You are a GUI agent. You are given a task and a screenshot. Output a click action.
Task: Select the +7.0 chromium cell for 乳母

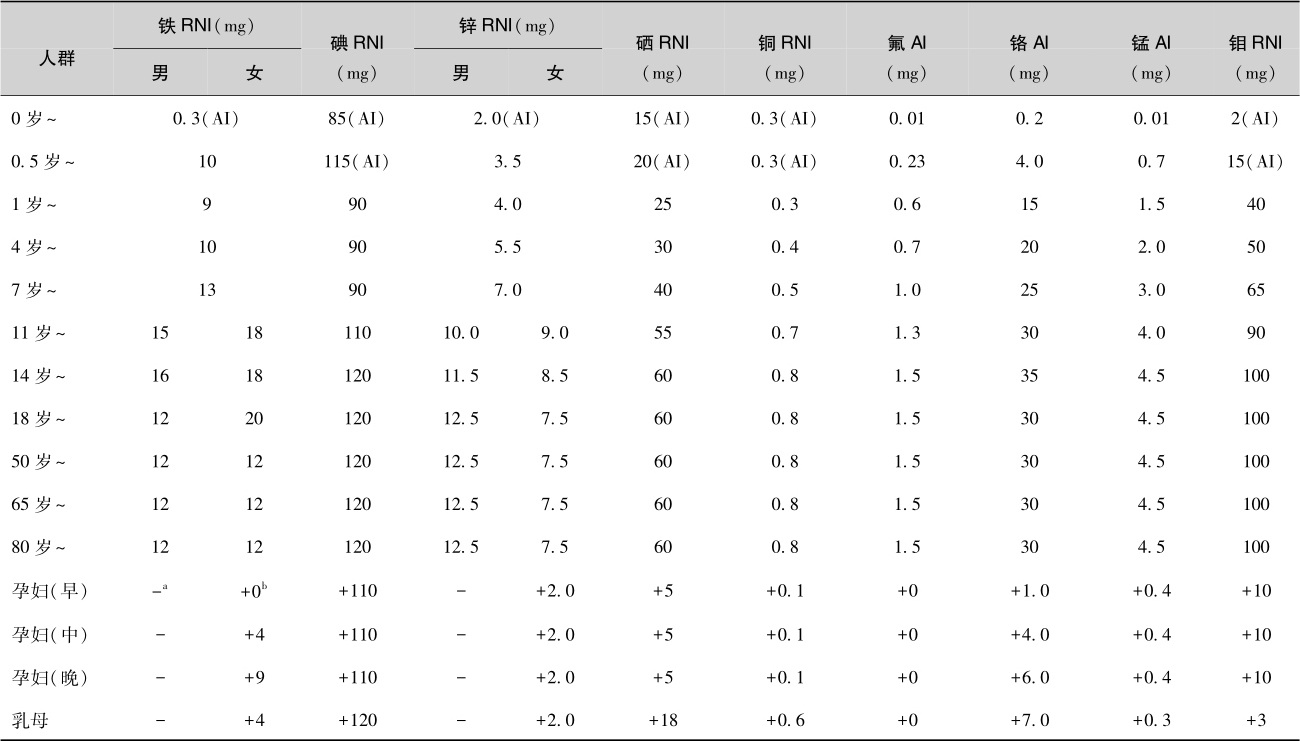click(1029, 720)
